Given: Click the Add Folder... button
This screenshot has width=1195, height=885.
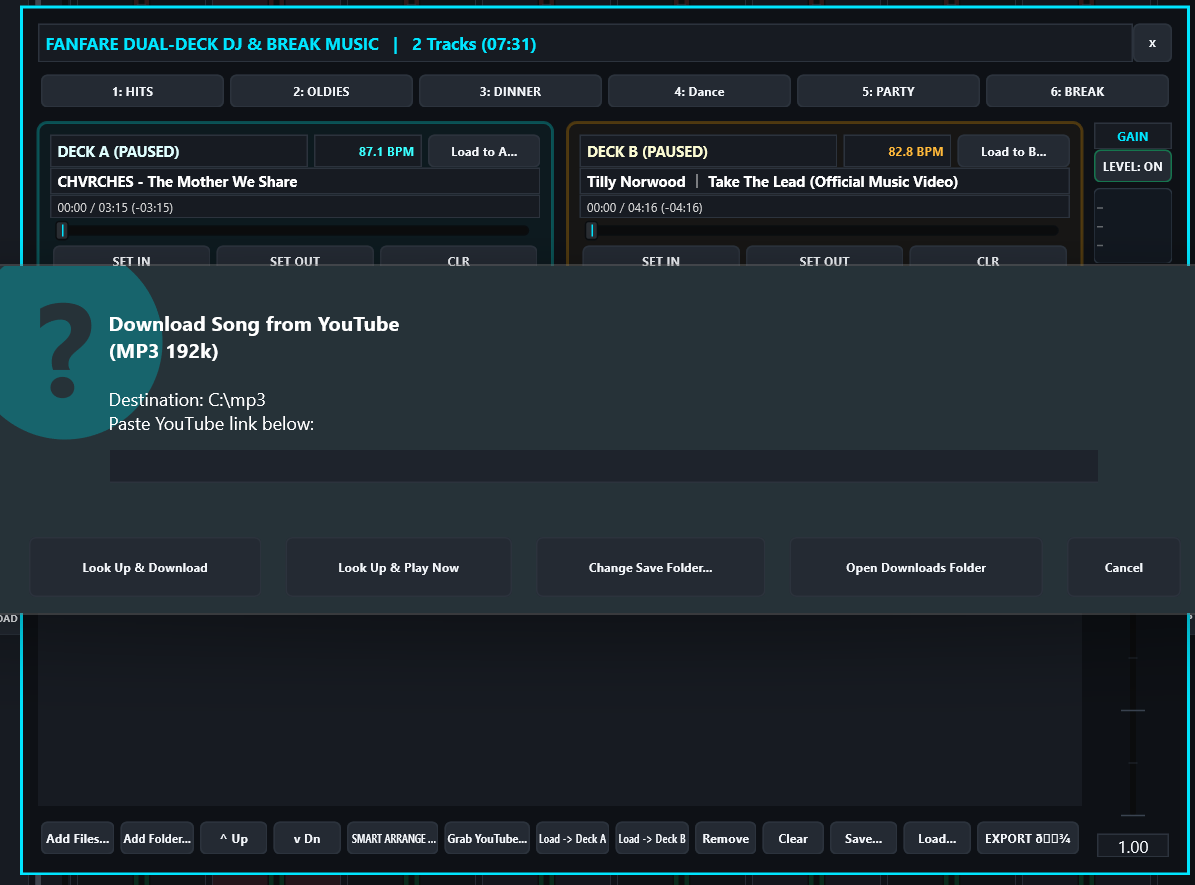Looking at the screenshot, I should tap(157, 839).
